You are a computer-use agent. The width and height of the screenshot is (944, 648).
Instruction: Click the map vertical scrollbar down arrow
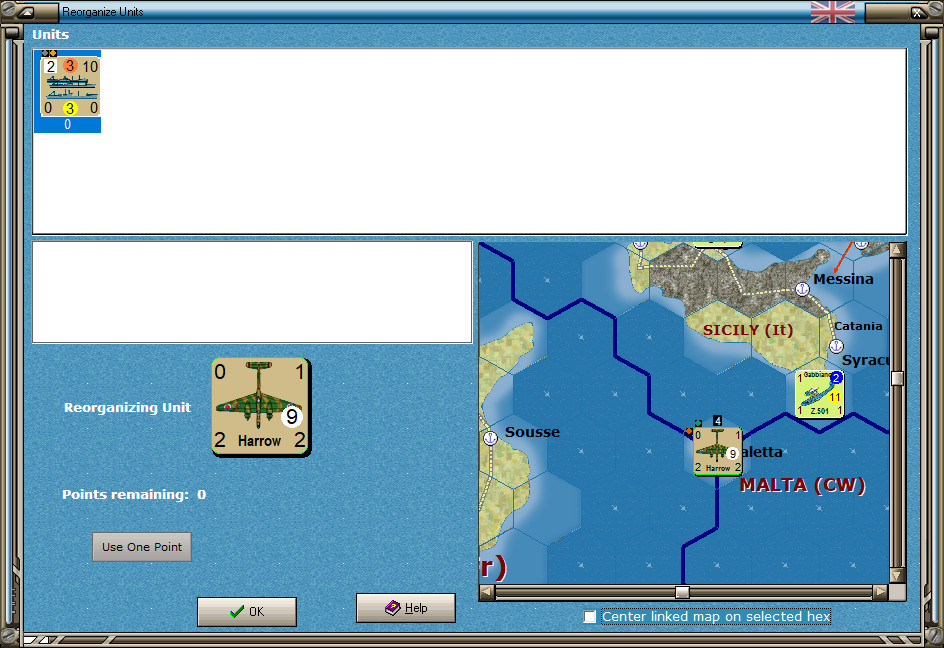click(x=897, y=575)
